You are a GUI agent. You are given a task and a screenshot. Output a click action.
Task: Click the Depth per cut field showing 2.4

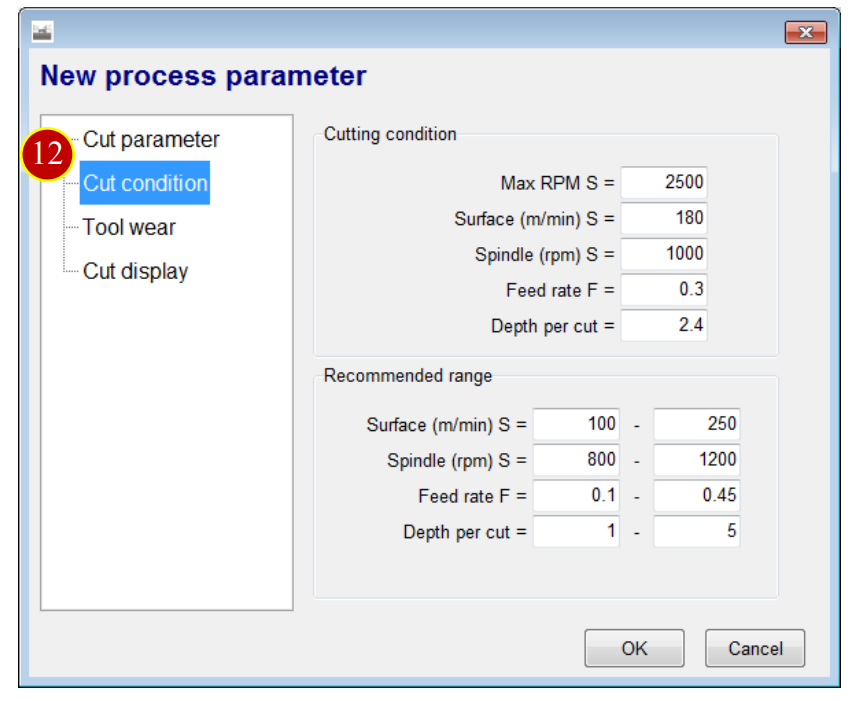pyautogui.click(x=664, y=325)
